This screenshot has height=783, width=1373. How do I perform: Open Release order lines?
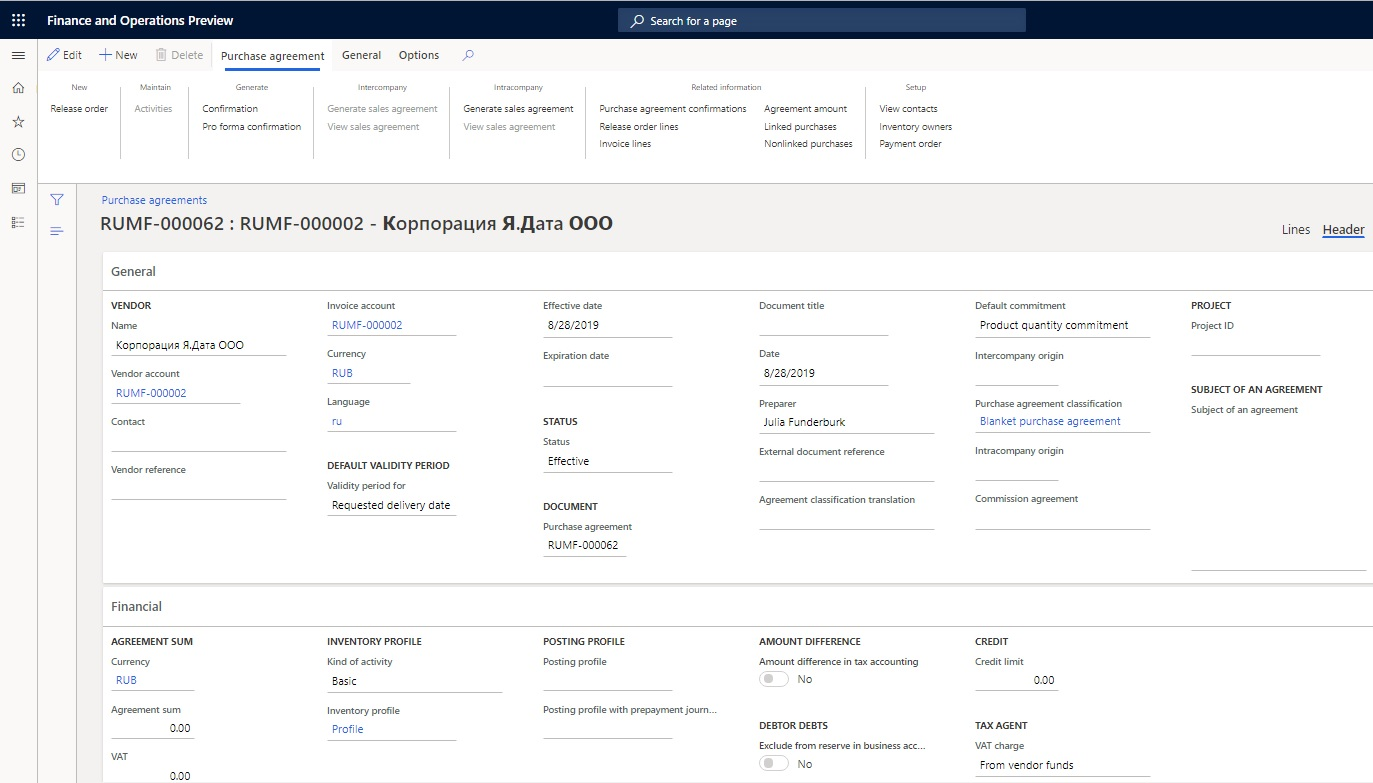pyautogui.click(x=639, y=127)
